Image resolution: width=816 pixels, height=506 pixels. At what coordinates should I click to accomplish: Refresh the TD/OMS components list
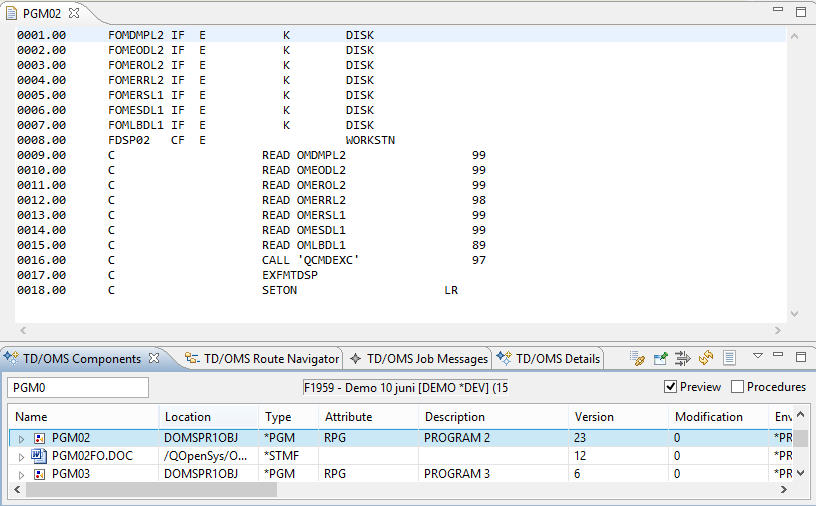coord(706,357)
